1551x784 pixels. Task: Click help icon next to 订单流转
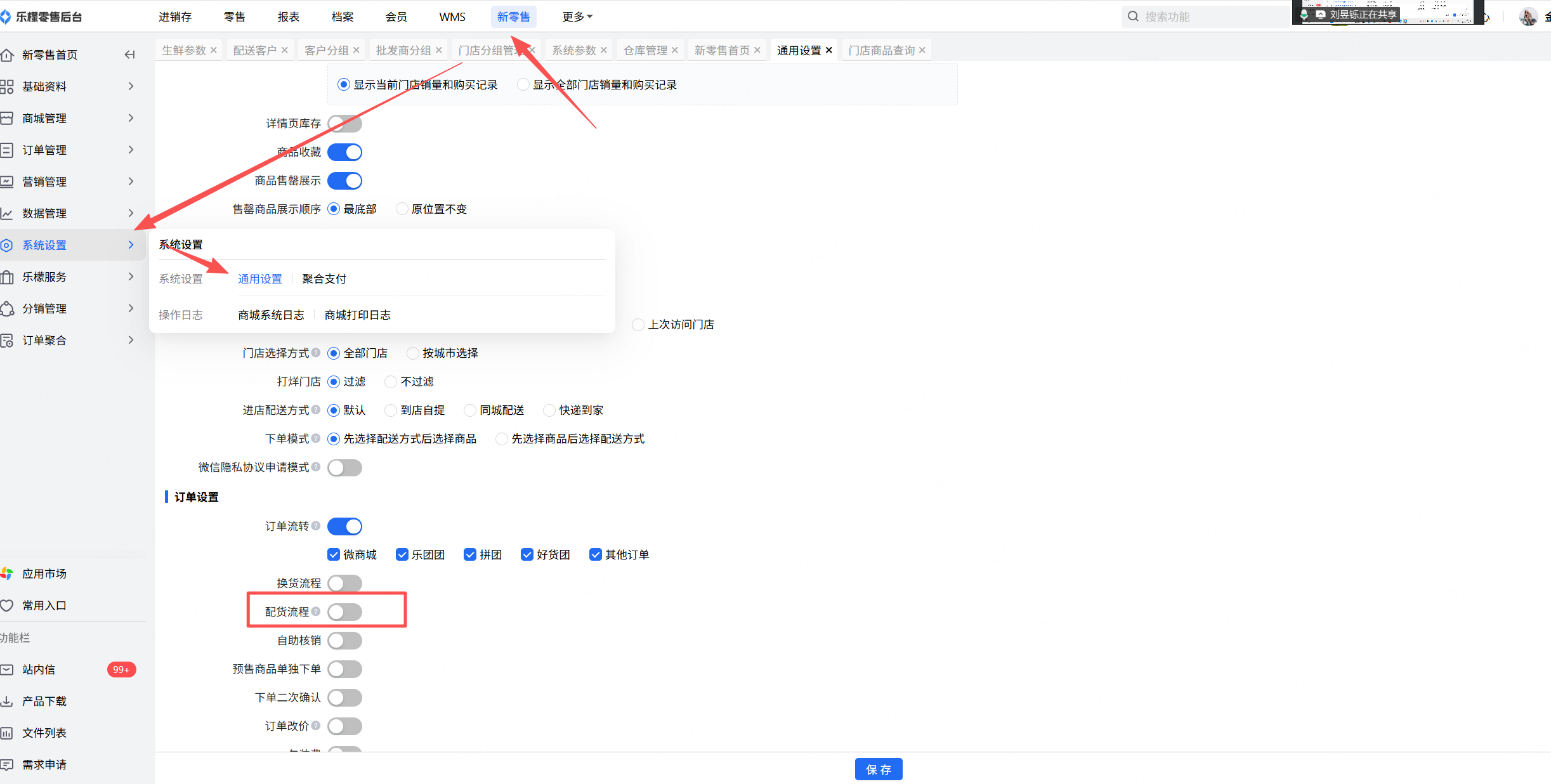point(316,526)
